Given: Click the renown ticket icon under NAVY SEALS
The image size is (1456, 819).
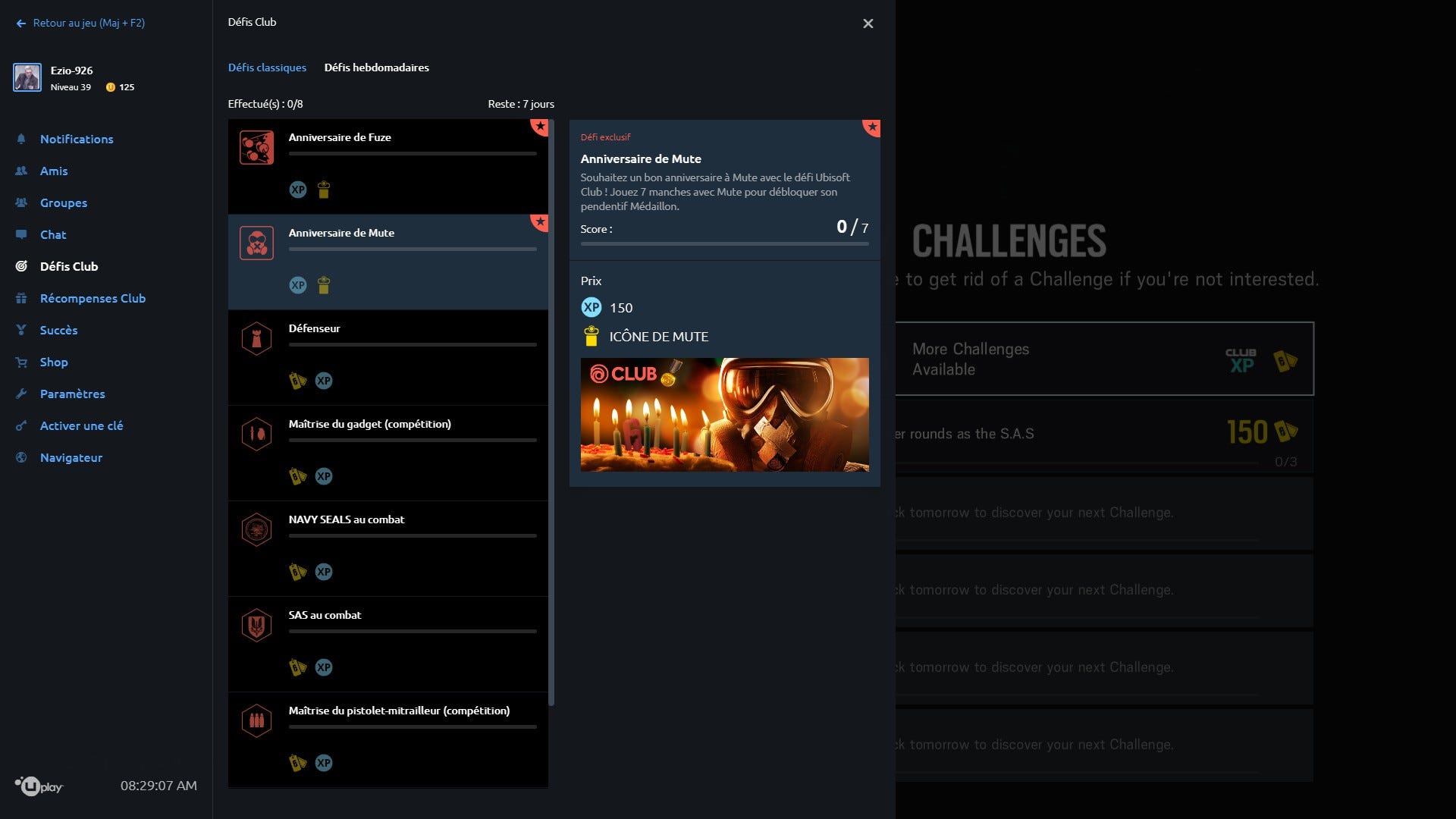Looking at the screenshot, I should 298,572.
